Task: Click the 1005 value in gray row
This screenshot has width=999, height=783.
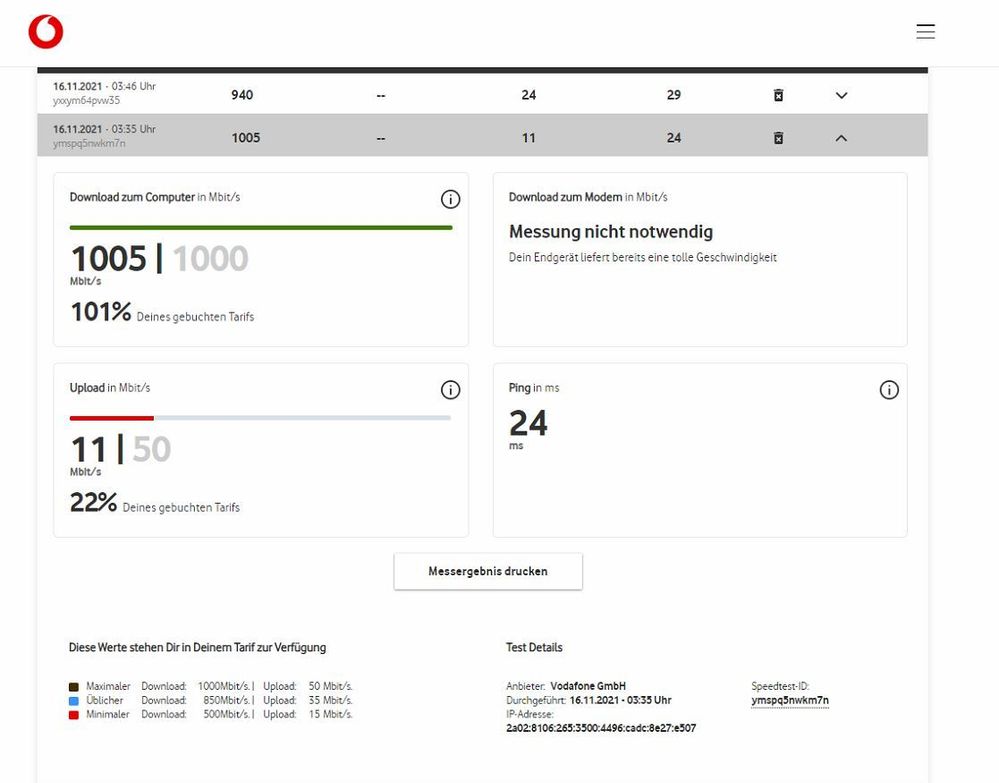Action: pos(246,138)
